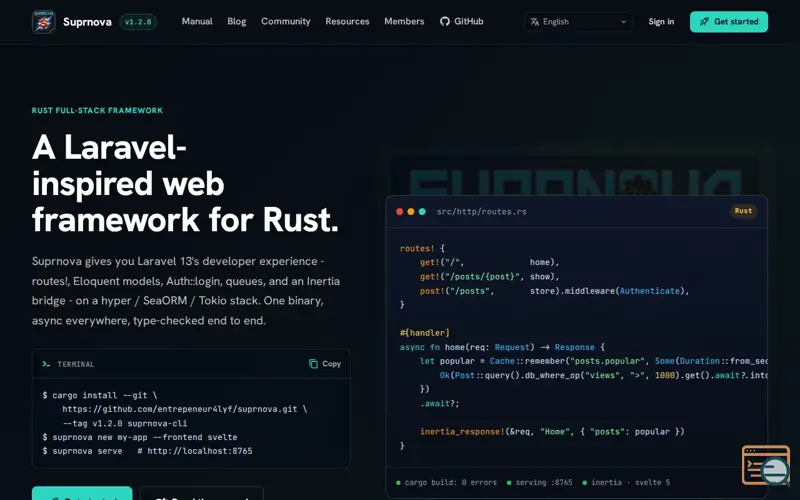Open the Suprnova home name link
This screenshot has height=500, width=800.
click(x=87, y=22)
